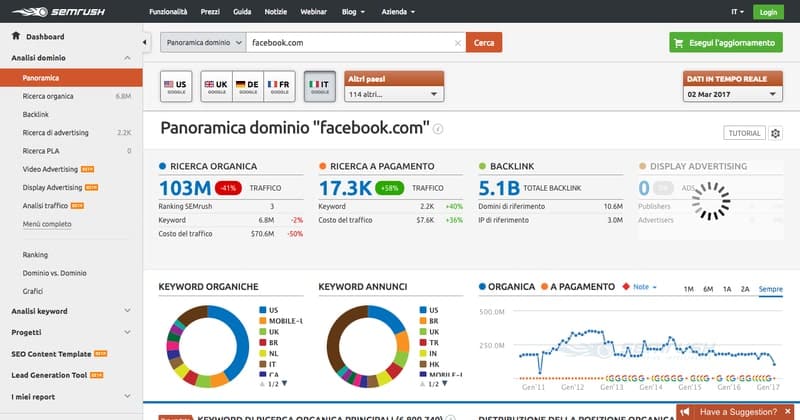The height and width of the screenshot is (420, 800).
Task: Open the Dashboard home icon
Action: click(x=16, y=36)
